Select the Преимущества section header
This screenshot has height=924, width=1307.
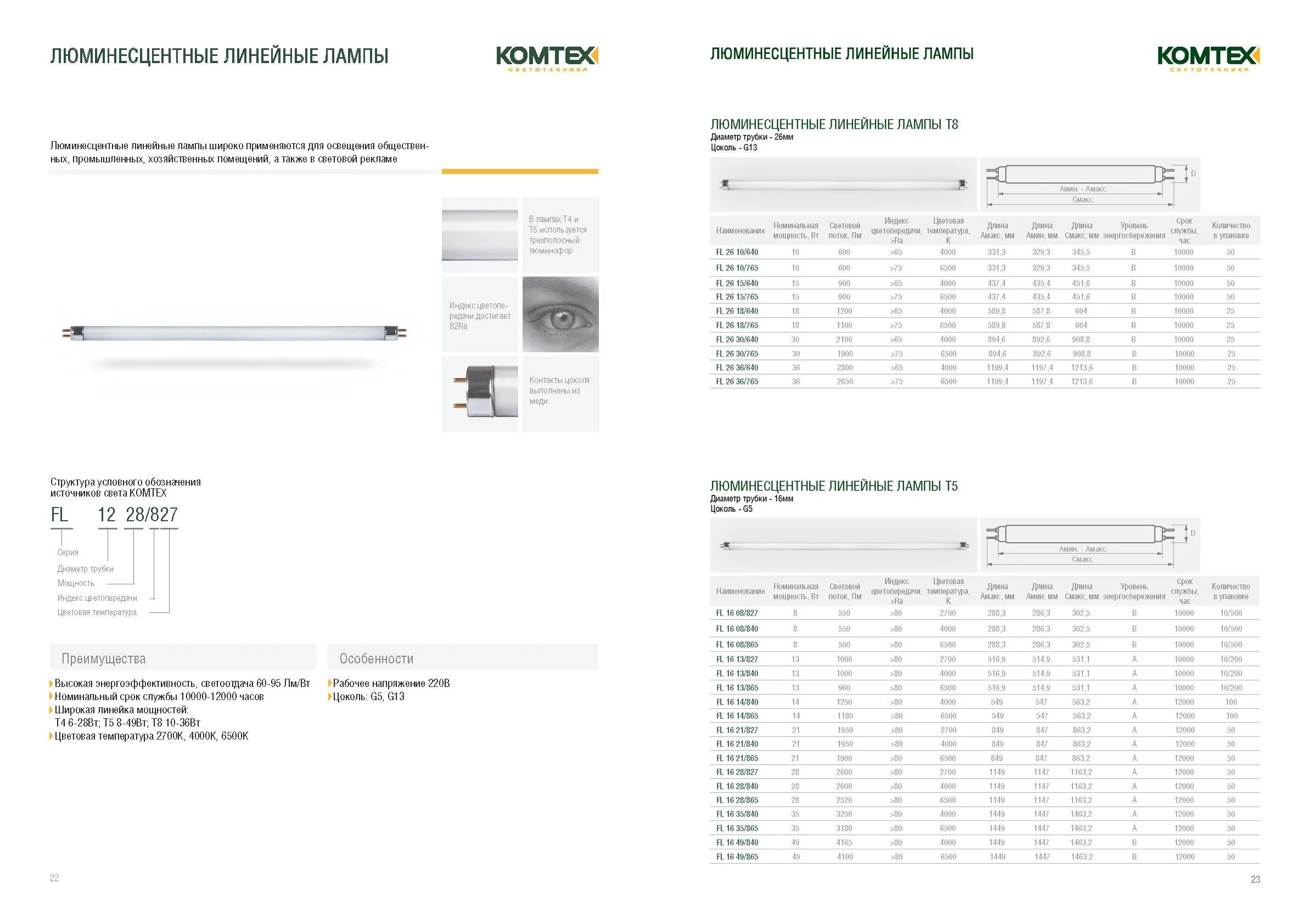pos(104,658)
